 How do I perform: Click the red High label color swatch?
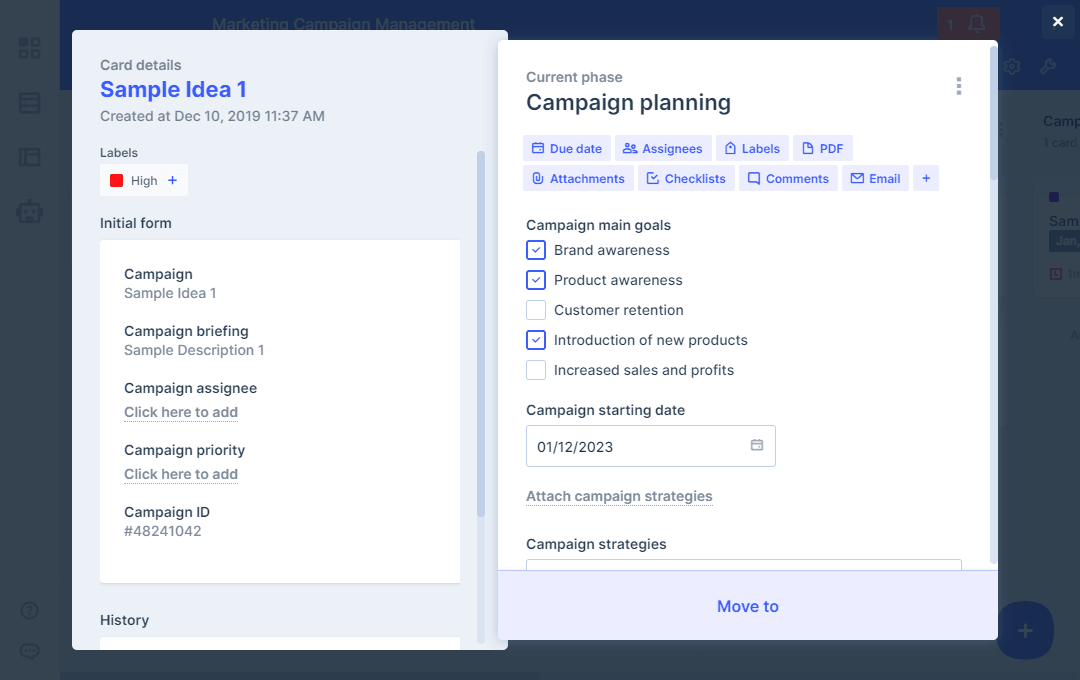pyautogui.click(x=116, y=181)
